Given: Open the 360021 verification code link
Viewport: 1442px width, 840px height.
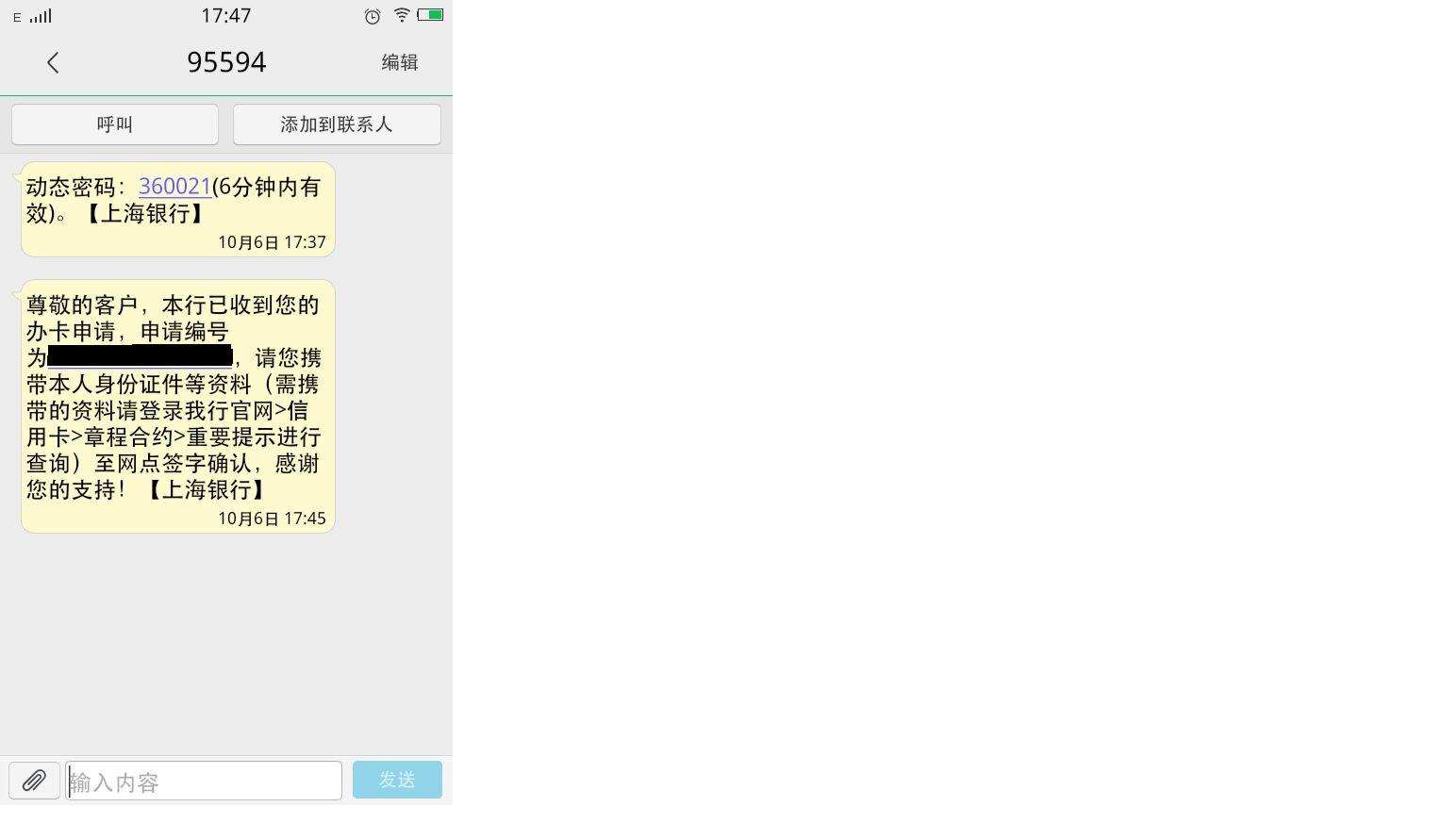Looking at the screenshot, I should (x=174, y=187).
